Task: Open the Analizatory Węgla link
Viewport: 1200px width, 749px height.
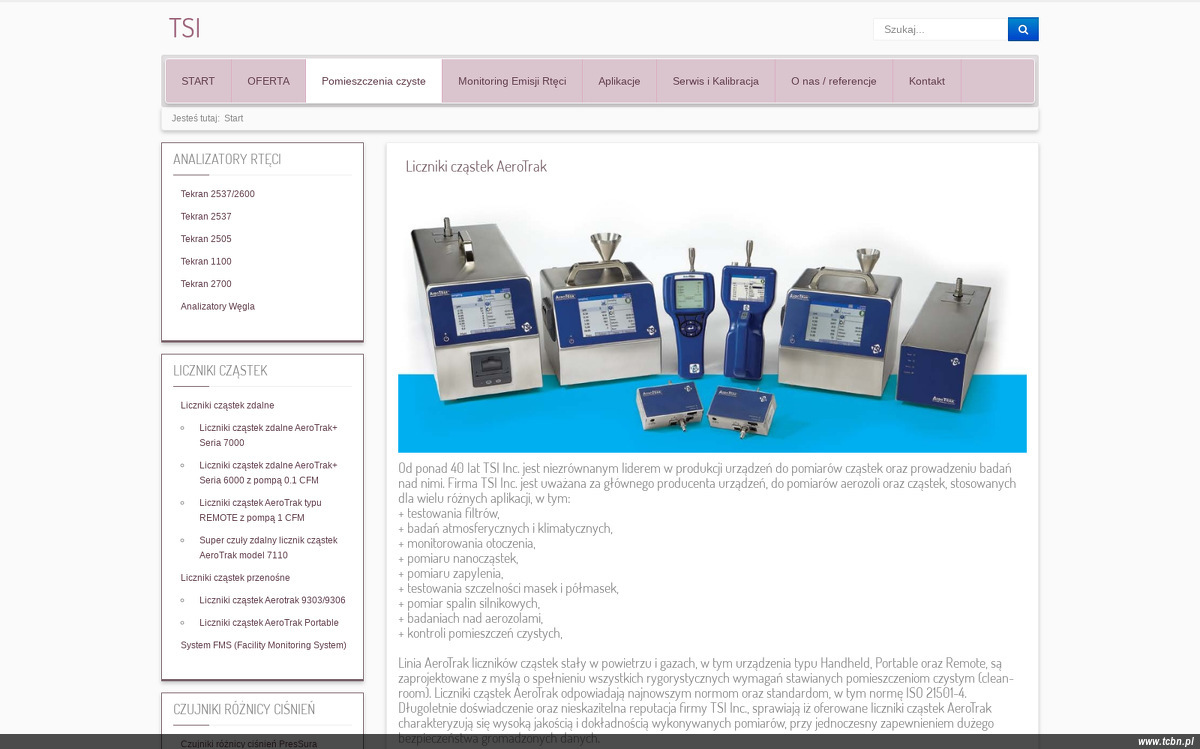Action: click(218, 306)
